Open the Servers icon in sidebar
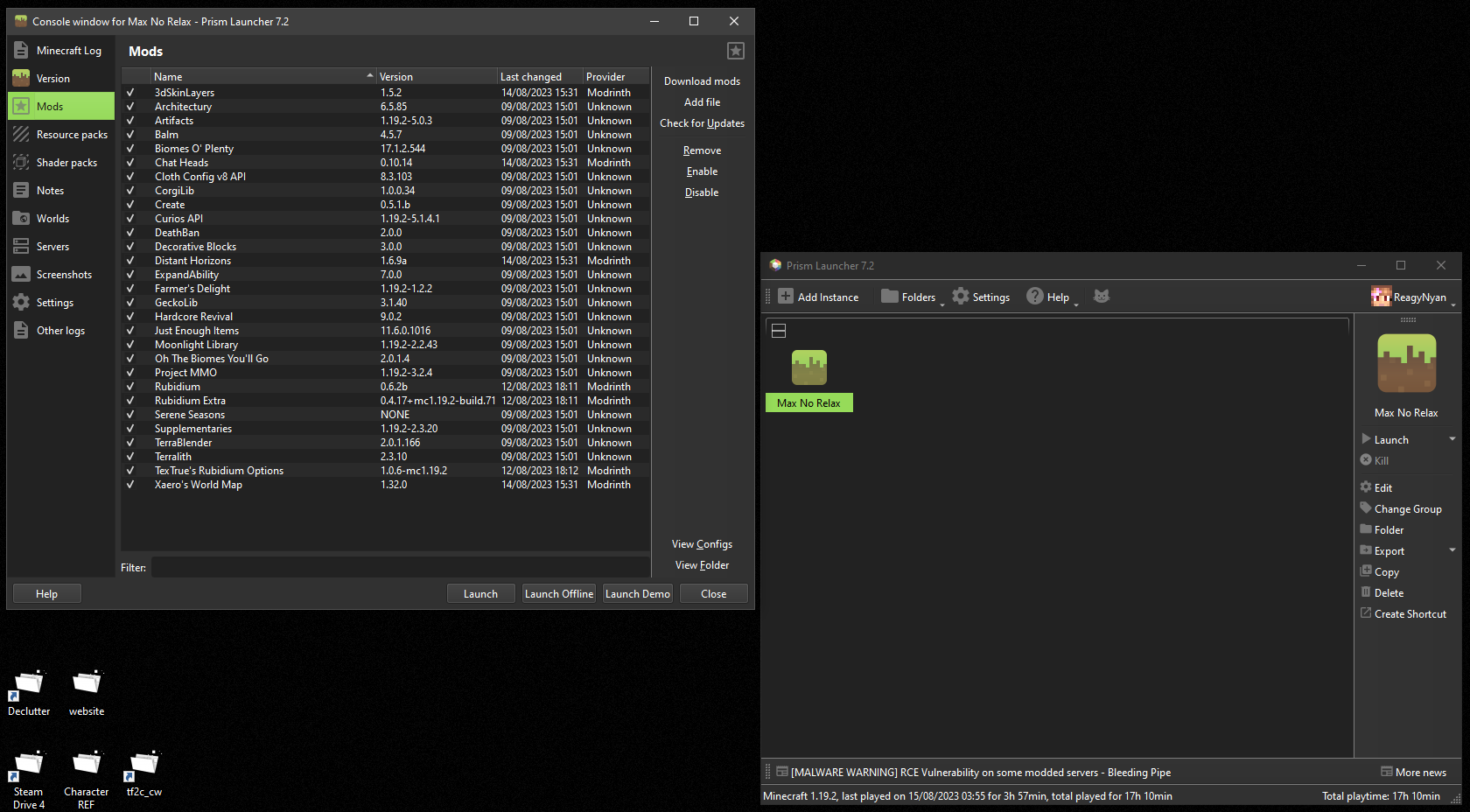Image resolution: width=1470 pixels, height=812 pixels. [21, 247]
